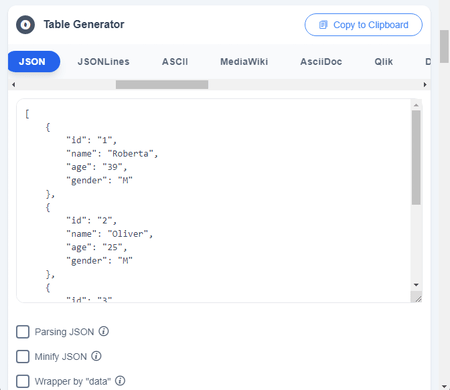Click the resize grip of the JSON textarea
450x390 pixels.
click(416, 297)
